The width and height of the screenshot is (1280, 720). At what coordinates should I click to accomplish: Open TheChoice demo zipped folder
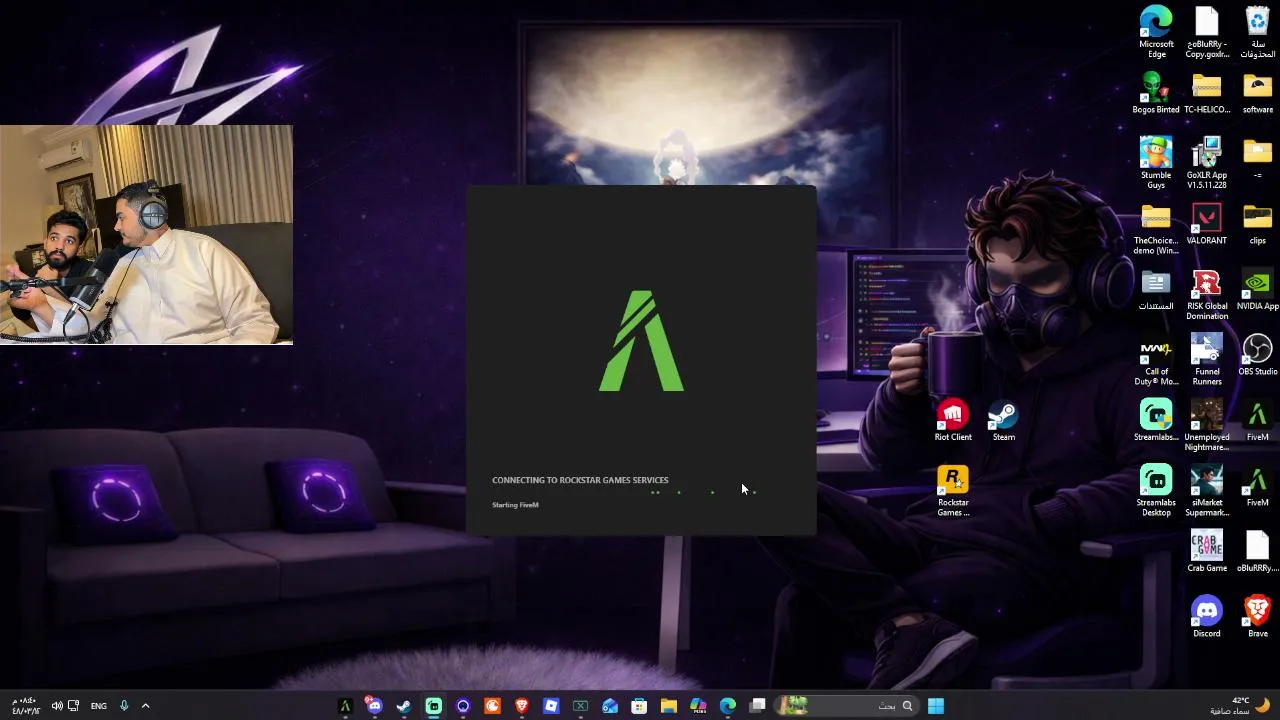pos(1156,230)
